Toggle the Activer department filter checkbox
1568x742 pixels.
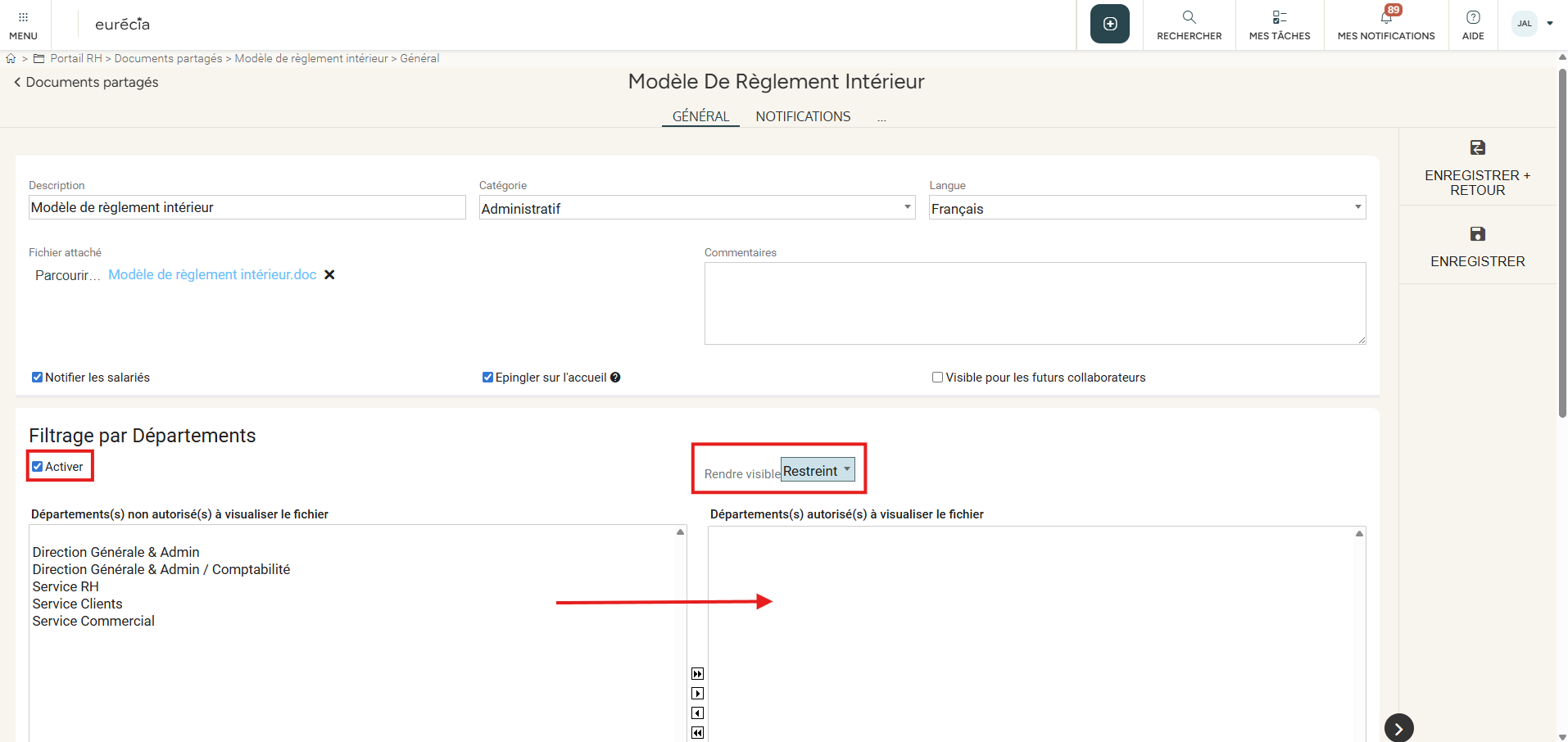point(37,467)
